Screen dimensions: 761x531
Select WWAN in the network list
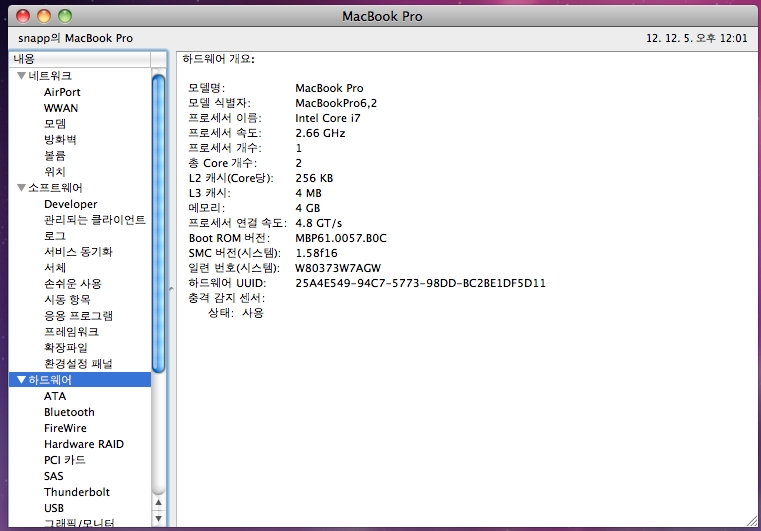click(60, 108)
